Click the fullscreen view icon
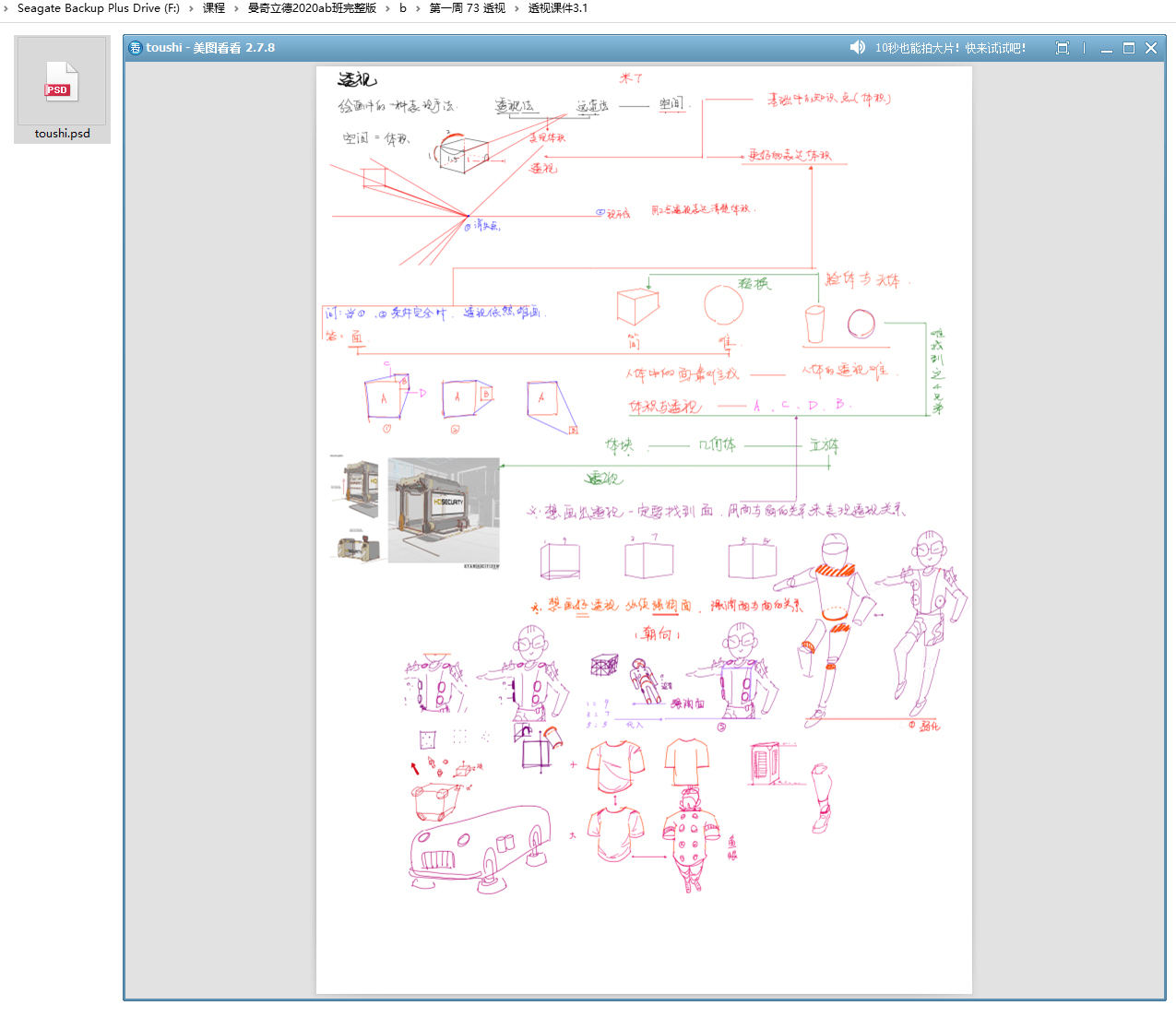 pos(1062,48)
